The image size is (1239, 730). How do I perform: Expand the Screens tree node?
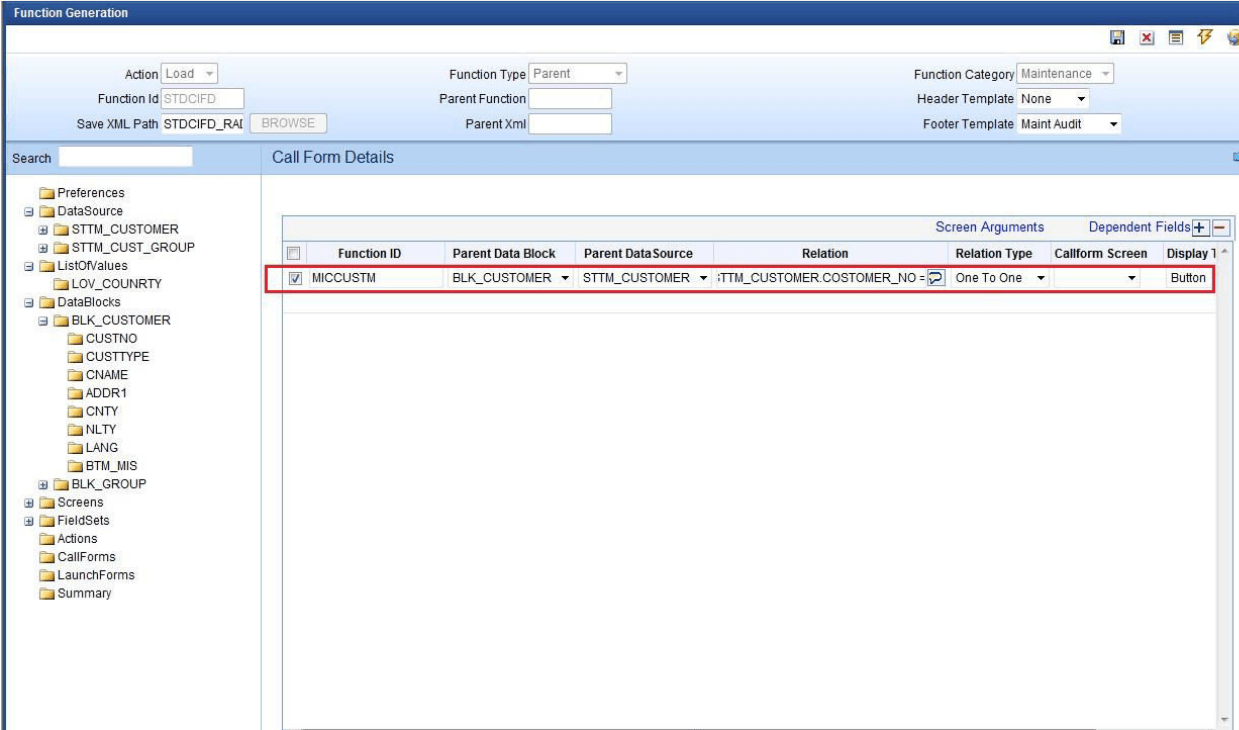[x=28, y=502]
